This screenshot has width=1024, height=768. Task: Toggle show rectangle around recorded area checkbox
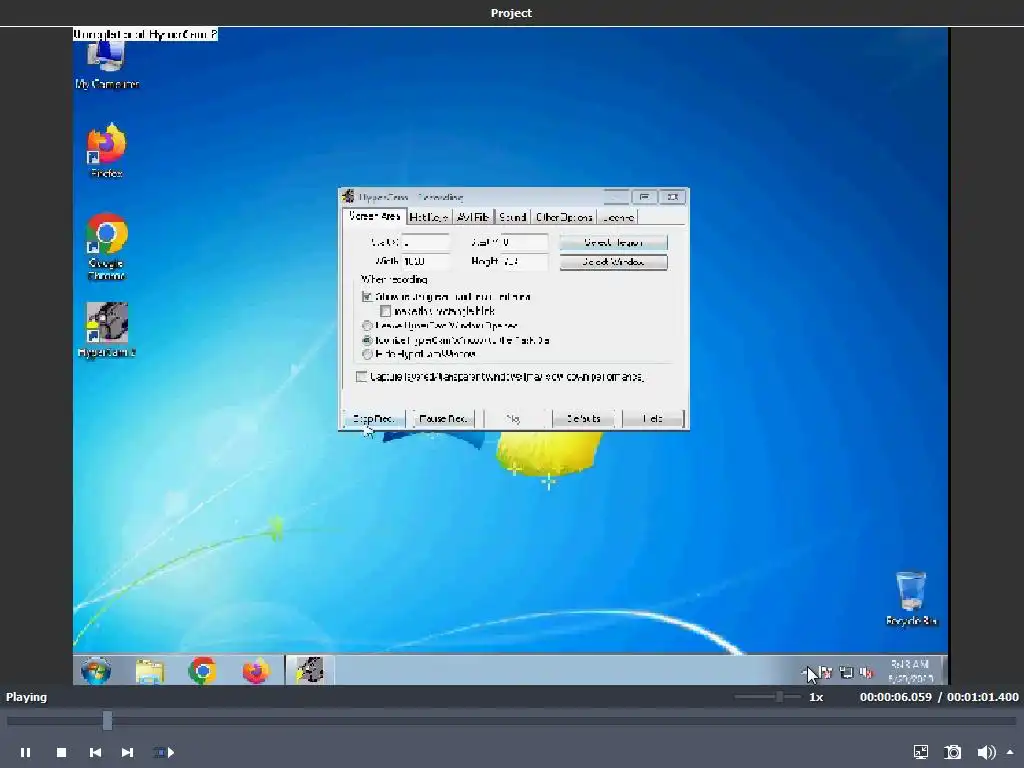(x=367, y=296)
